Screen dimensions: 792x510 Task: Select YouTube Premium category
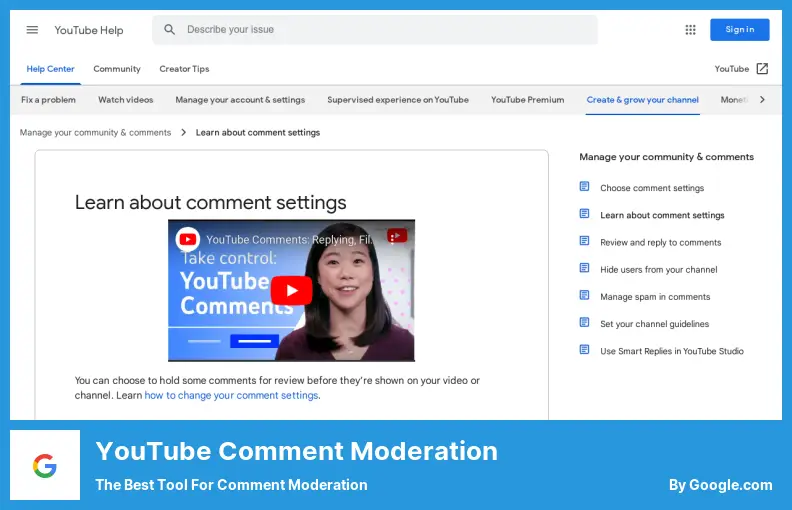click(x=527, y=100)
